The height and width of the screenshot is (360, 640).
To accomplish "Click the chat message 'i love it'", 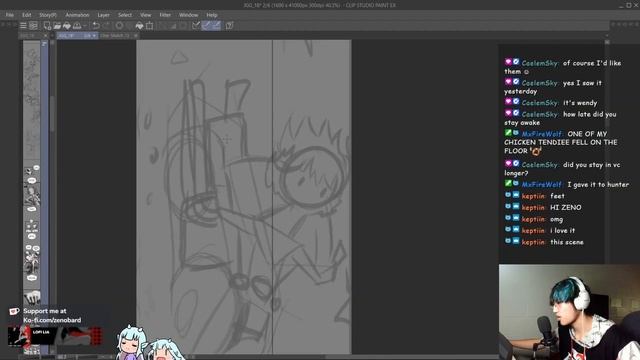I will (562, 231).
